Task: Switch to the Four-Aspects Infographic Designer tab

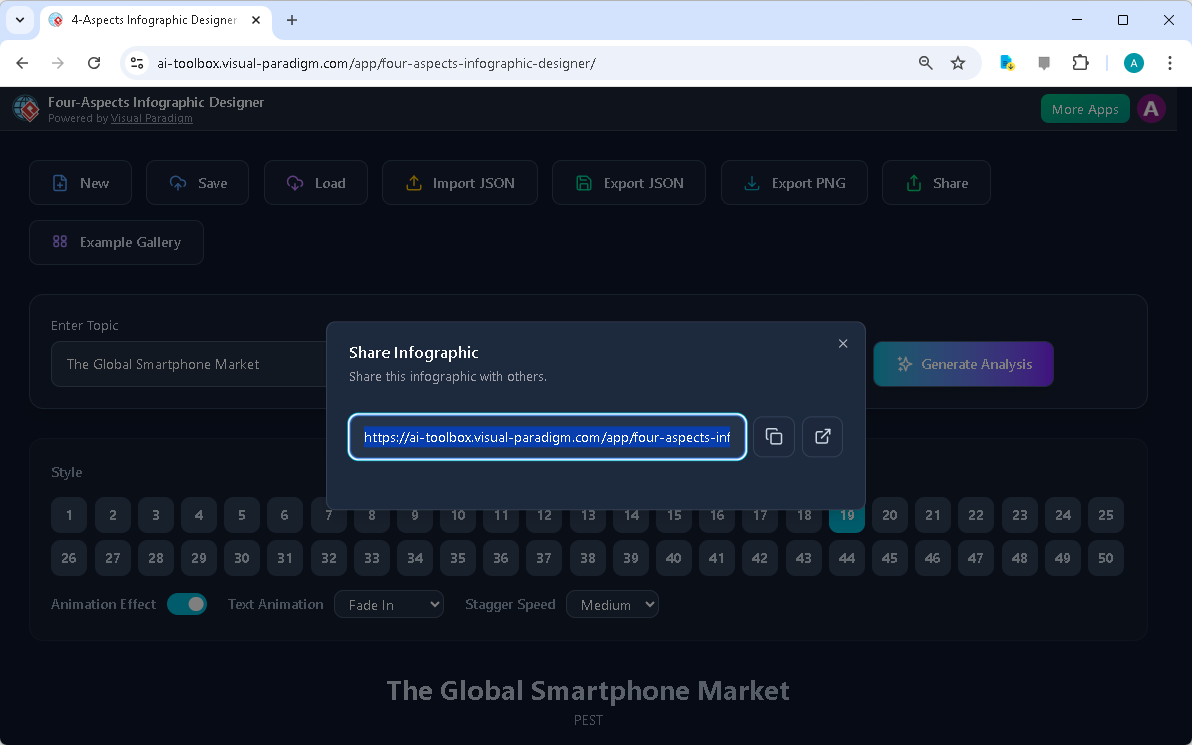Action: point(150,20)
